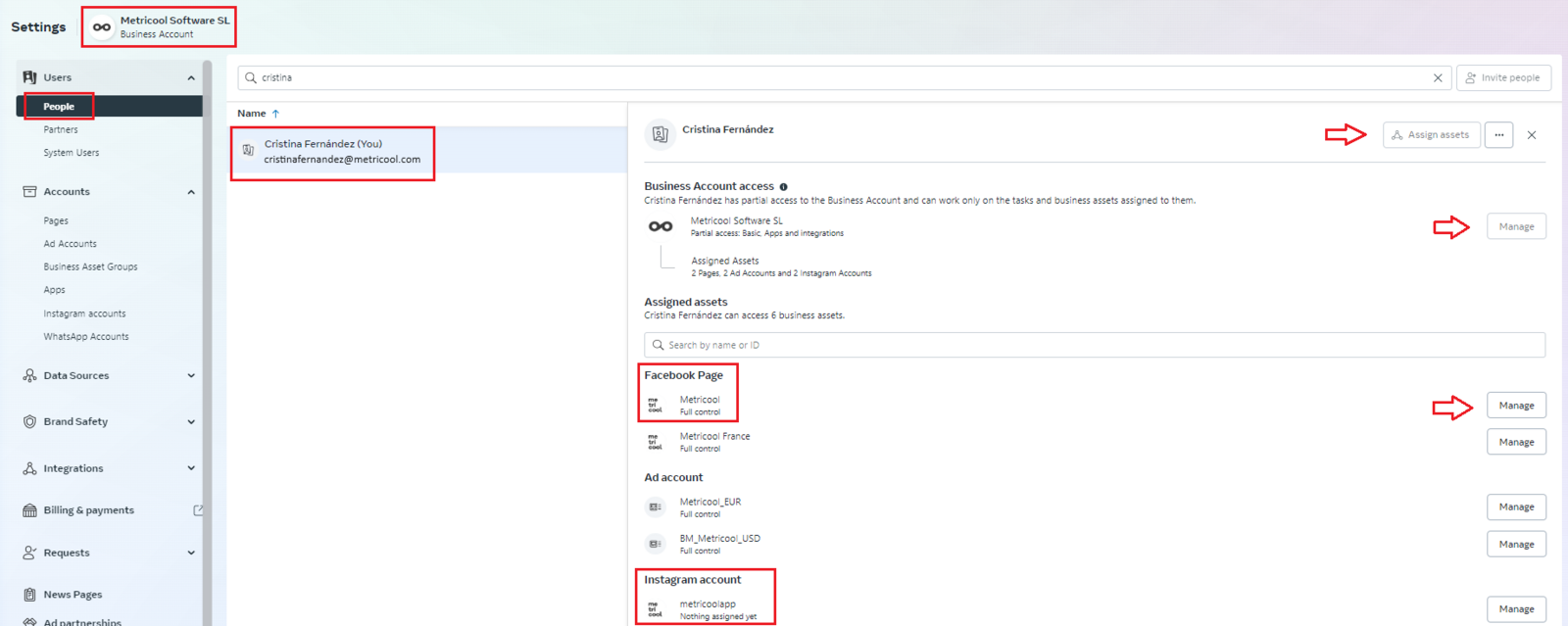Expand the Data Sources section
Screen dimensions: 1568x626
click(191, 376)
